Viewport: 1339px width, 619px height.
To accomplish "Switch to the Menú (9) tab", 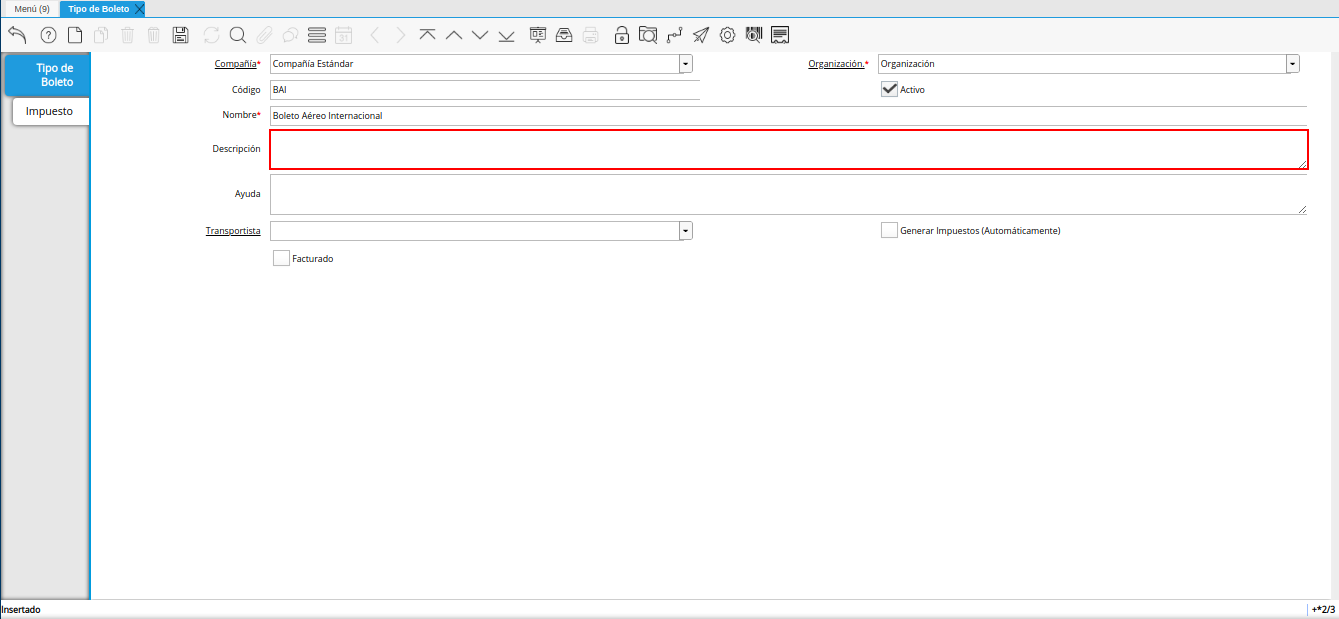I will click(x=32, y=8).
